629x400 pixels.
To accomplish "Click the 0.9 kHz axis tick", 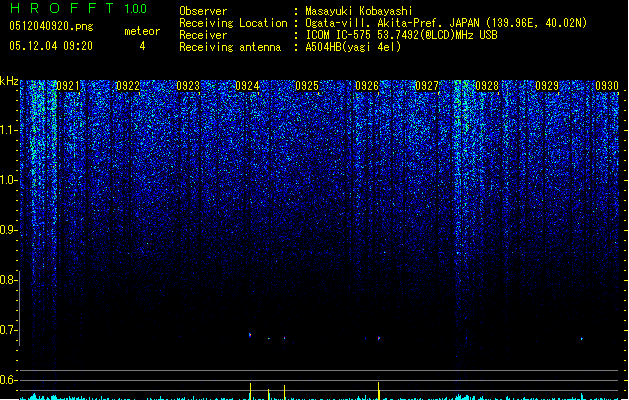I will click(x=8, y=230).
